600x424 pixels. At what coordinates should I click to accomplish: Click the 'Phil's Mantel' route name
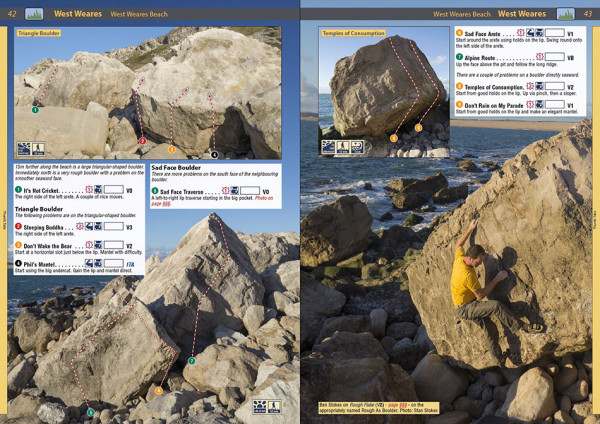(x=39, y=264)
